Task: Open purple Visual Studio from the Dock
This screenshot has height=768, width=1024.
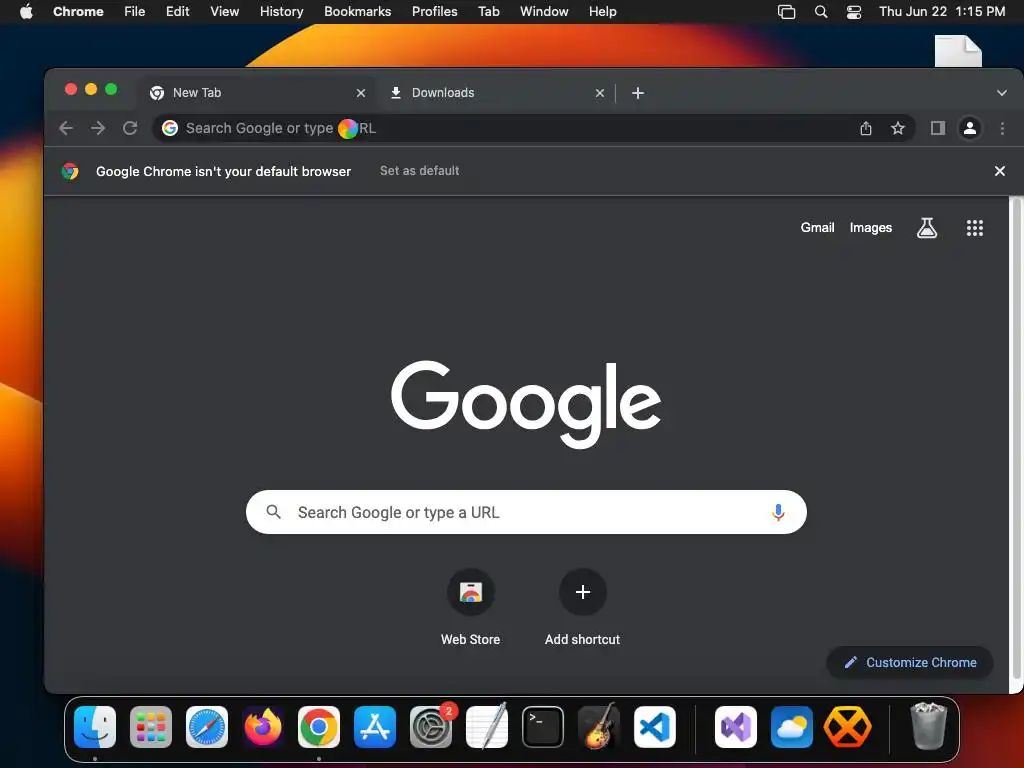Action: click(736, 727)
